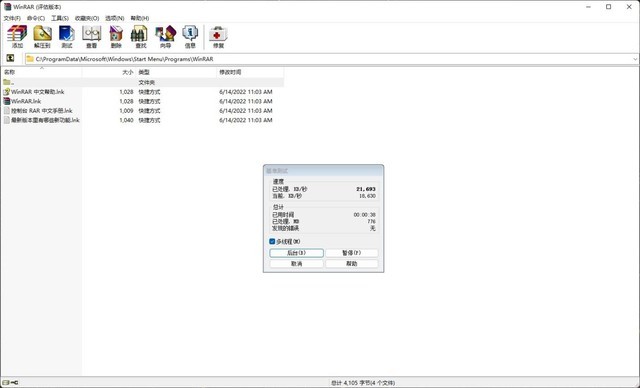Click the WinRAR title bar app icon
This screenshot has width=640, height=388.
coord(7,7)
